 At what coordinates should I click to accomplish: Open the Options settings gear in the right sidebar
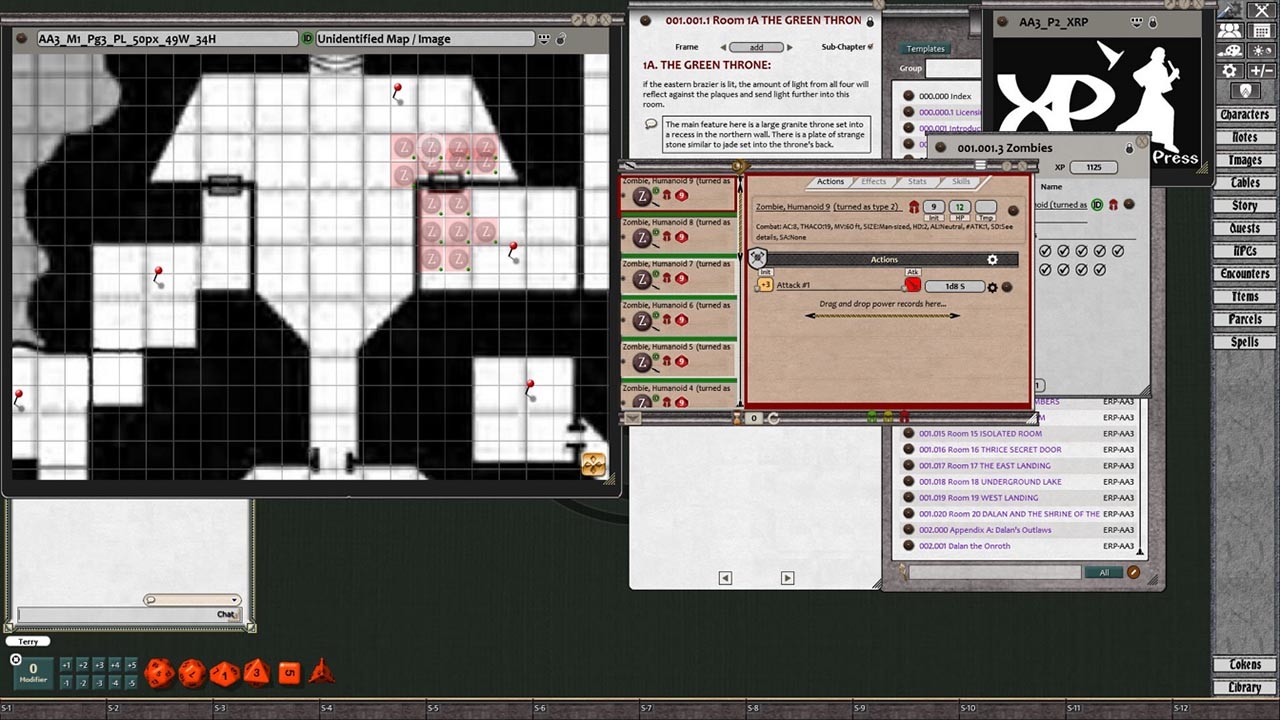(1229, 70)
